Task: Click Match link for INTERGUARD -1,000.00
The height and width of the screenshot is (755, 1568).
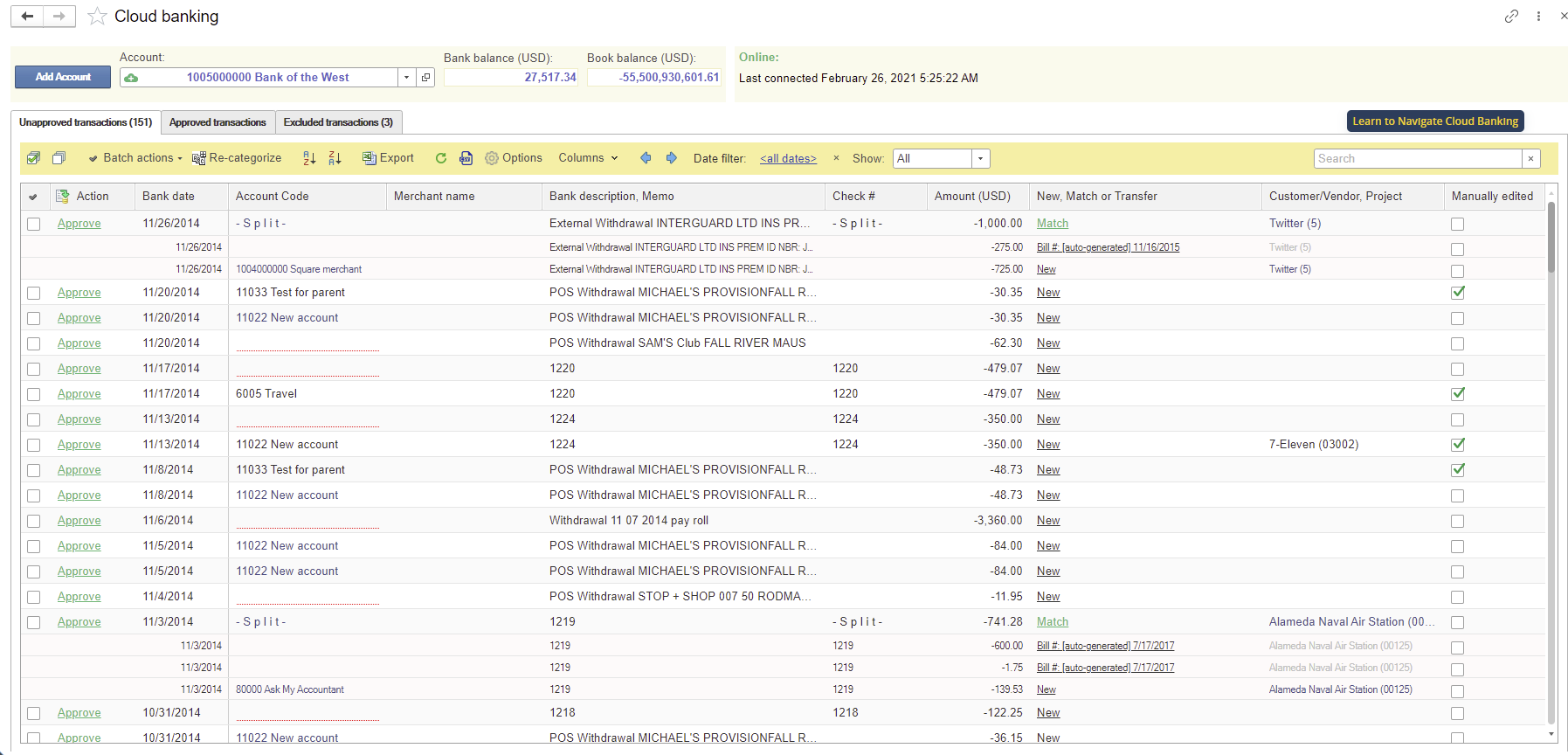Action: [x=1053, y=224]
